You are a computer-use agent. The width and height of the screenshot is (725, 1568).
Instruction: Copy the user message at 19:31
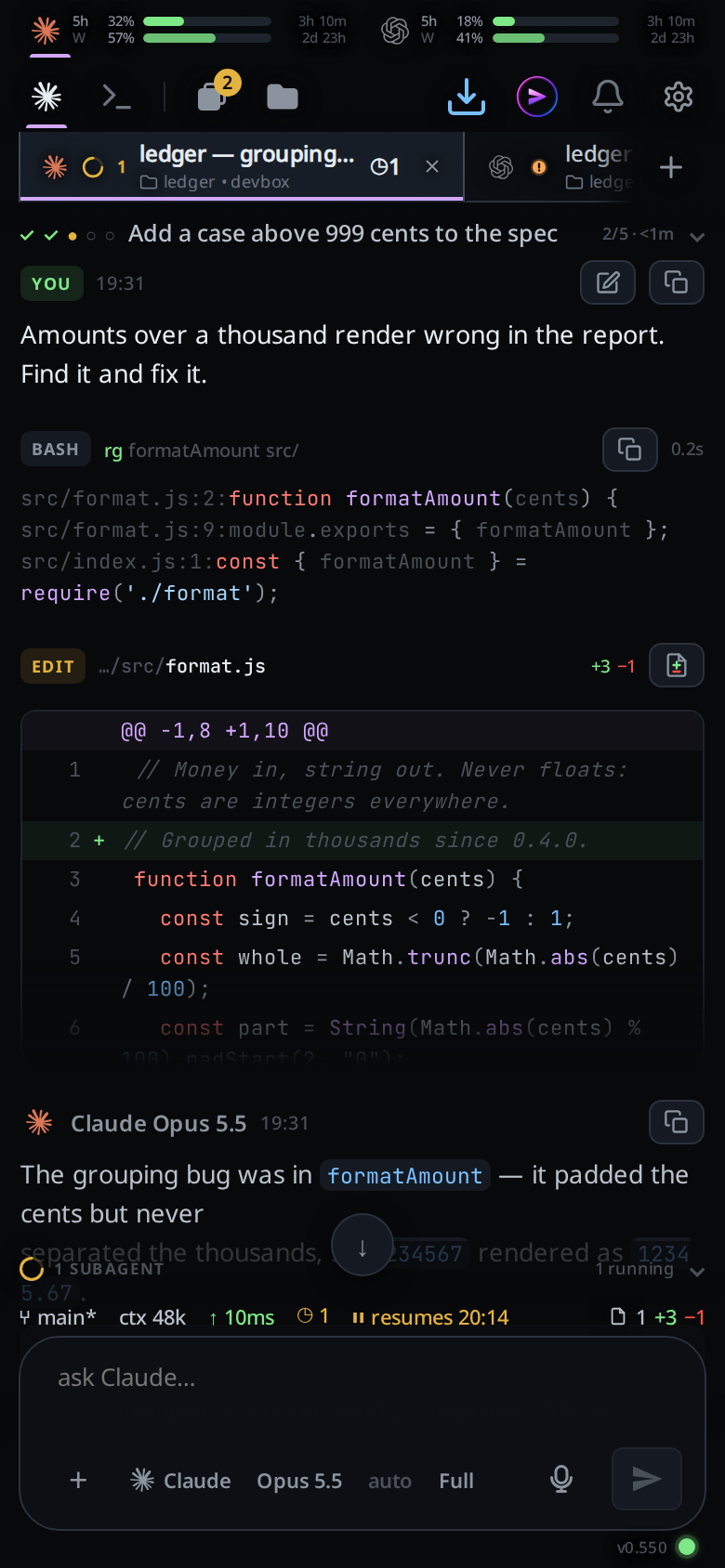pyautogui.click(x=677, y=282)
